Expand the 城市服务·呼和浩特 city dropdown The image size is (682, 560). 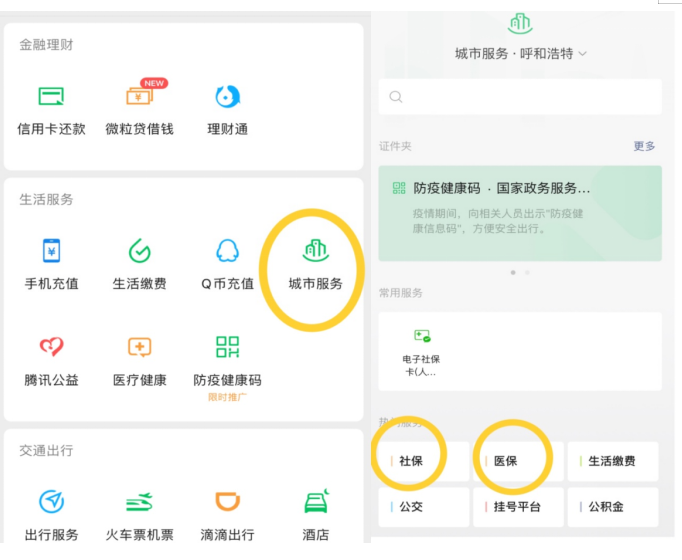[x=520, y=53]
